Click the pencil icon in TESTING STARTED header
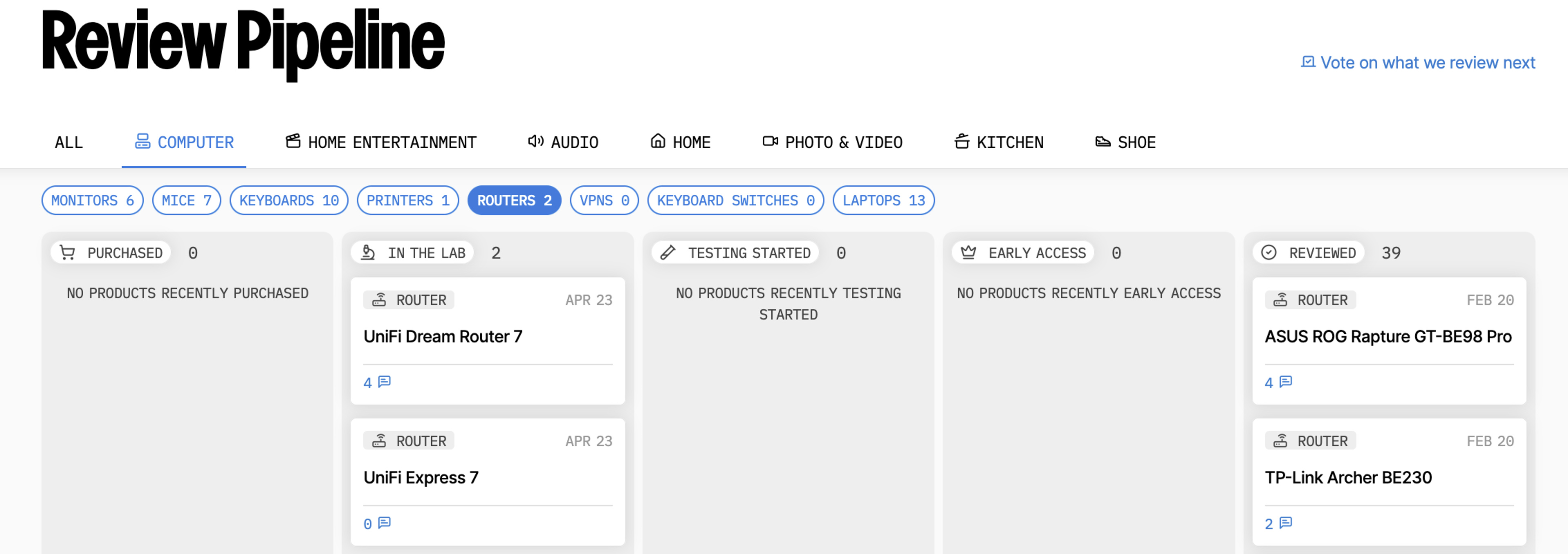1568x554 pixels. click(x=668, y=252)
